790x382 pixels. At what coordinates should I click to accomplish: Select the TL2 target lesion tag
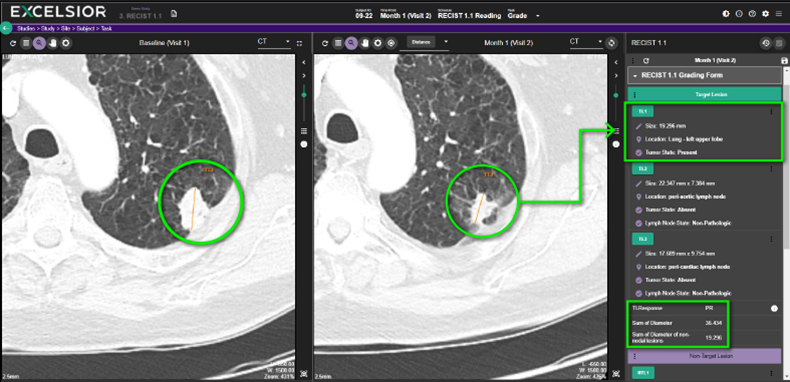[642, 168]
